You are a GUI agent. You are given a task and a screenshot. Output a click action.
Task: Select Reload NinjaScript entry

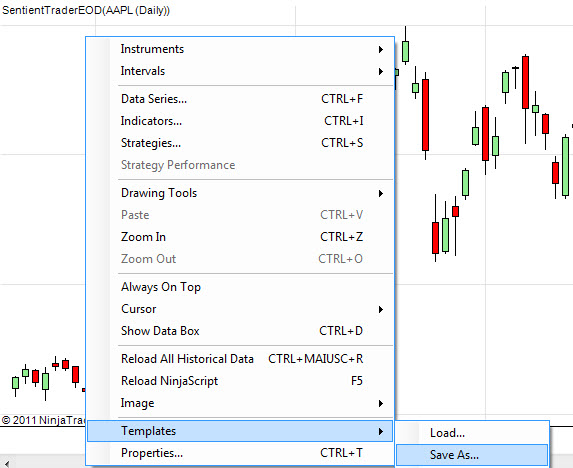[240, 381]
